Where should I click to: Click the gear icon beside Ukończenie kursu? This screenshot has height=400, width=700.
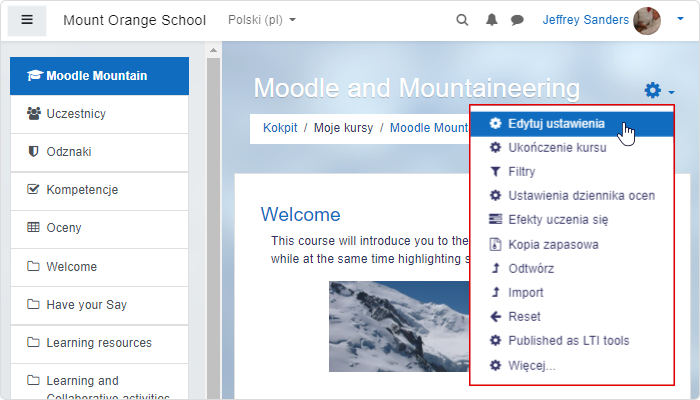point(495,147)
